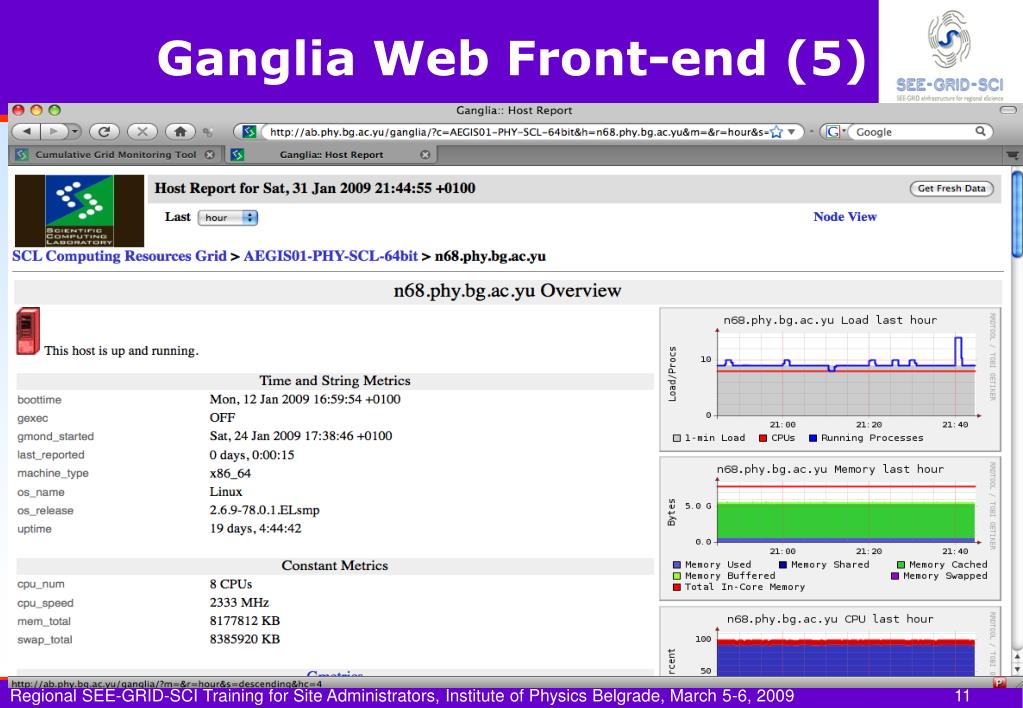1023x708 pixels.
Task: Click the value '2.6.9-78.0.1.ELsmp'
Action: [x=264, y=510]
